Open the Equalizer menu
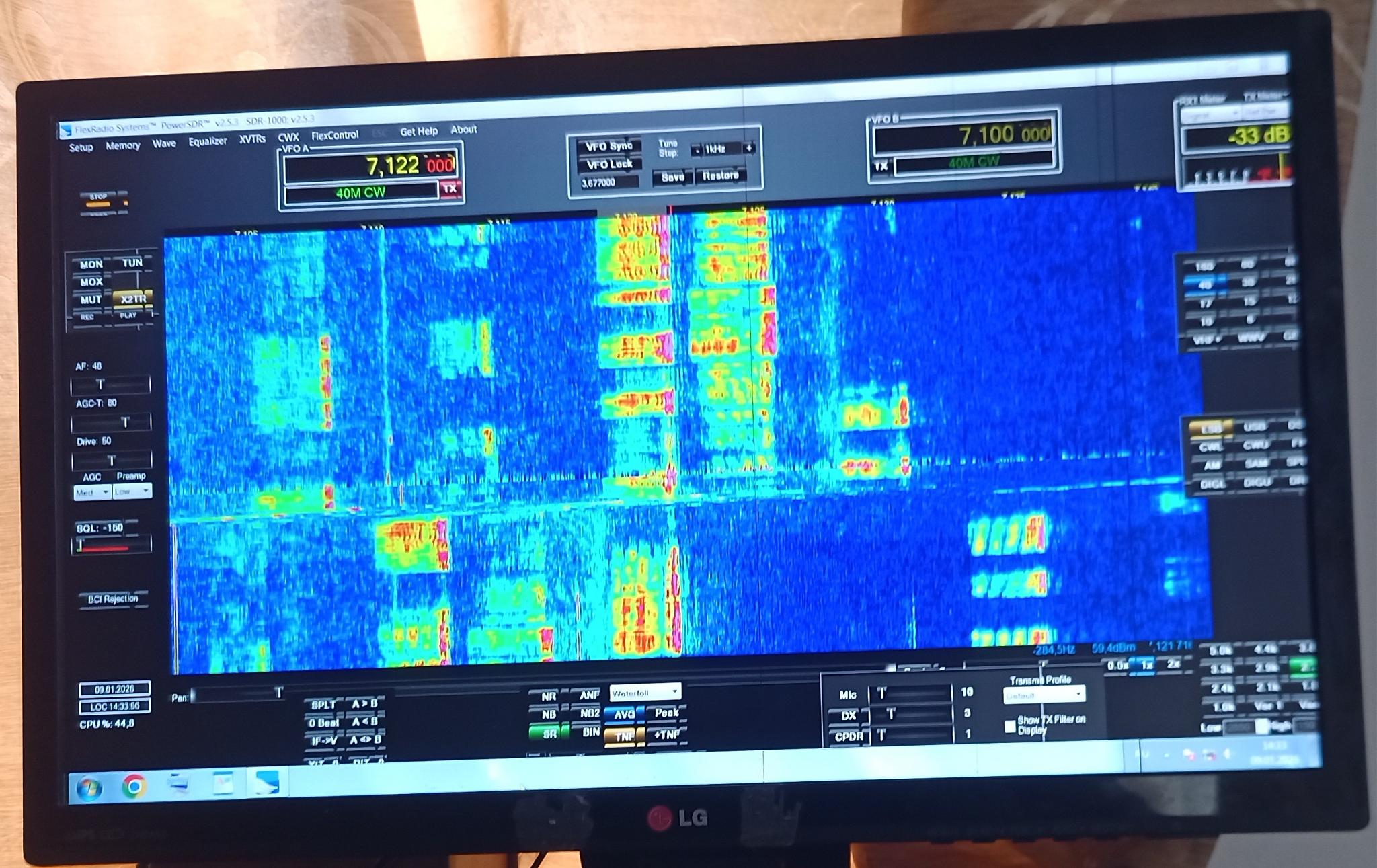 [207, 141]
